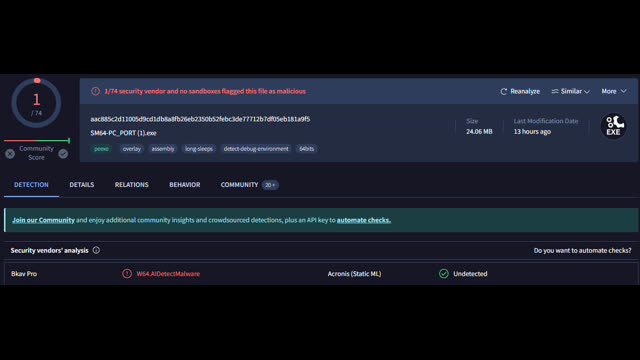Click green check icon beside Undetected

[x=444, y=273]
